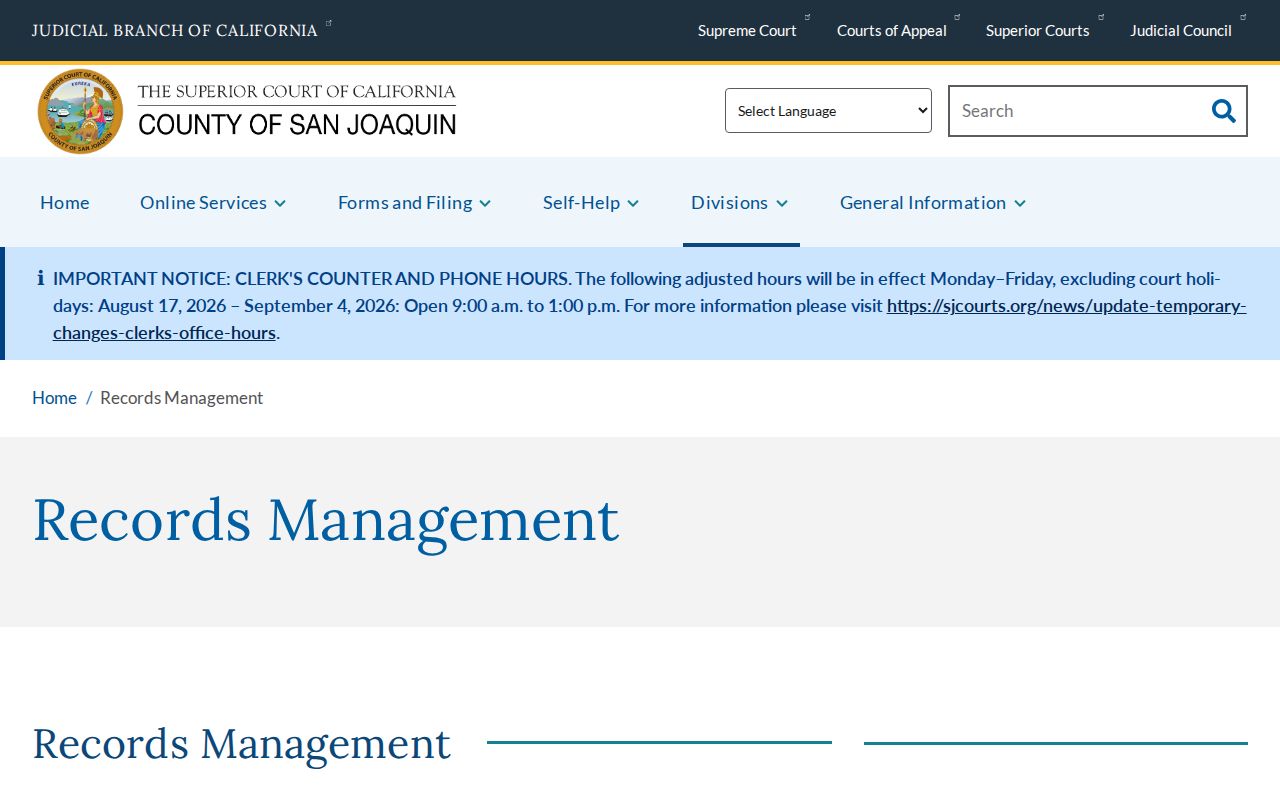Viewport: 1280px width, 800px height.
Task: Open the Superior Courts link
Action: tap(1038, 30)
